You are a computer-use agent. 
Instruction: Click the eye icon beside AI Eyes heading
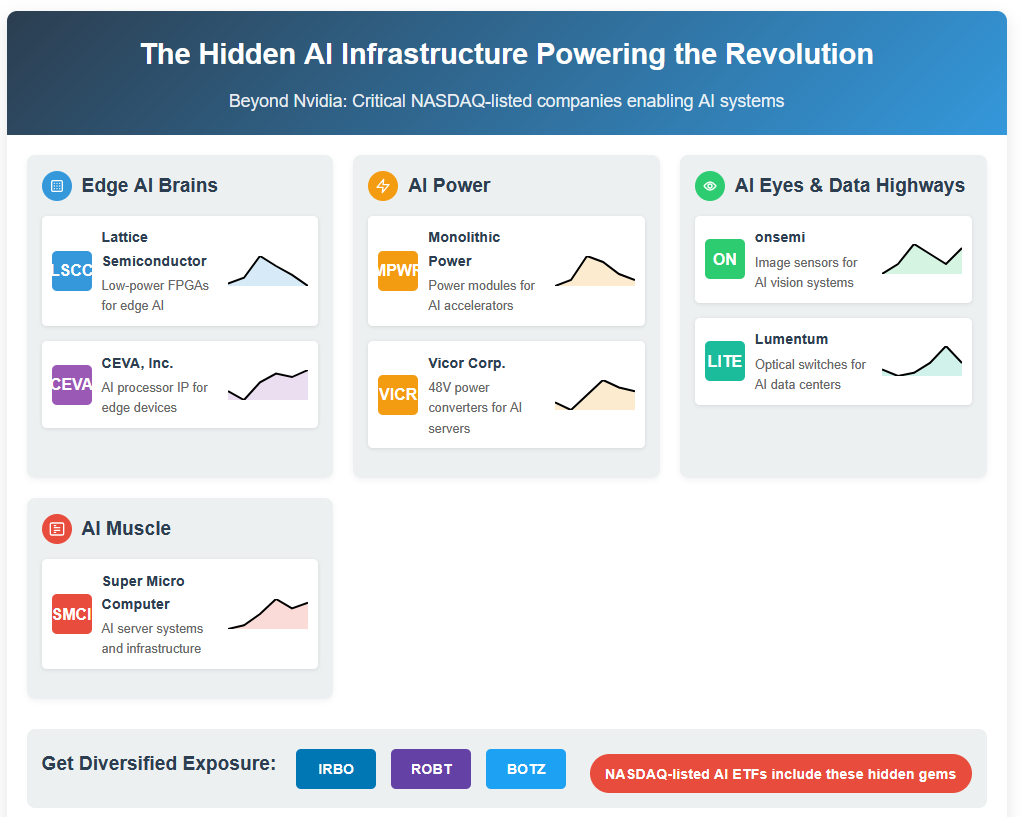(x=710, y=186)
